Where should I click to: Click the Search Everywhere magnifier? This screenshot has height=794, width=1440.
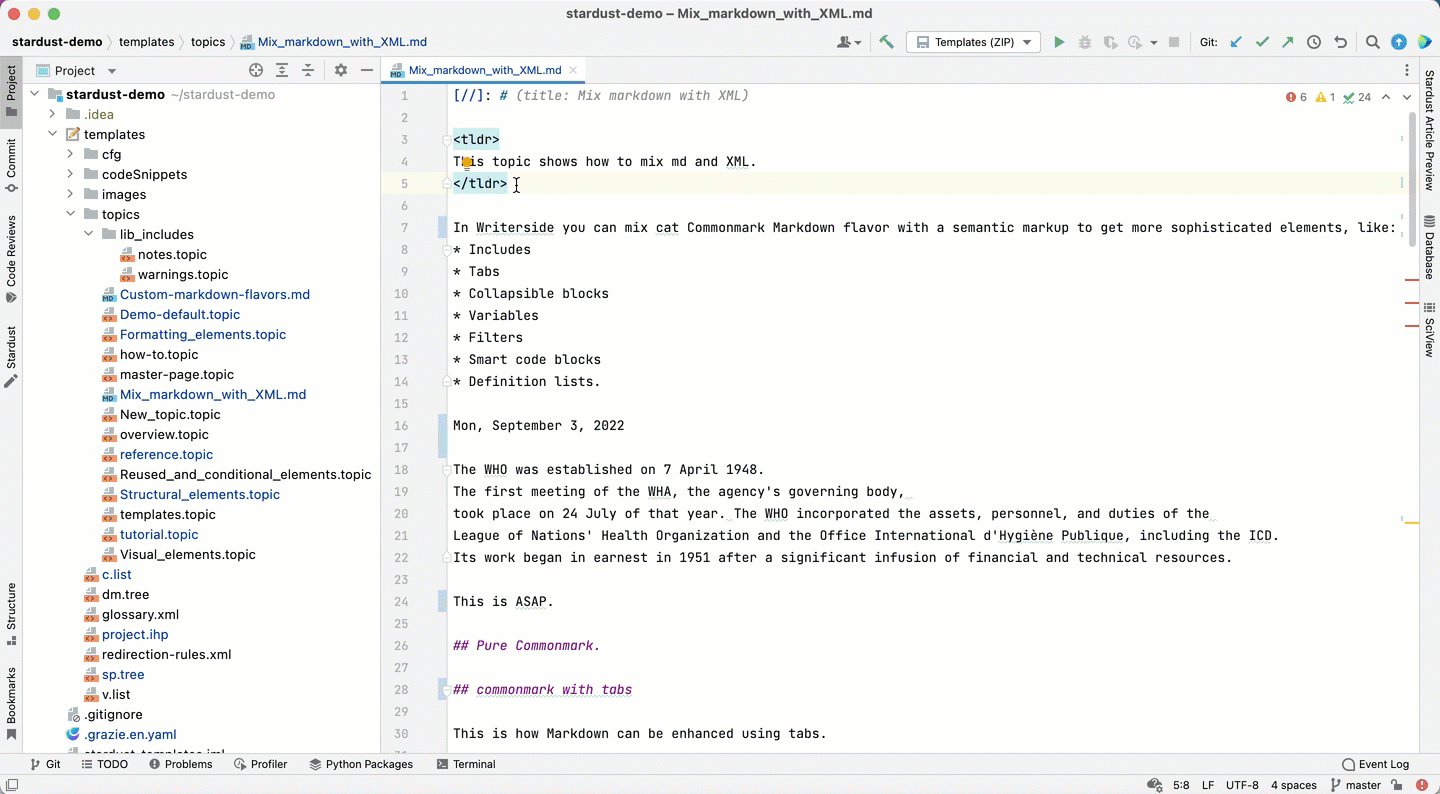coord(1373,42)
